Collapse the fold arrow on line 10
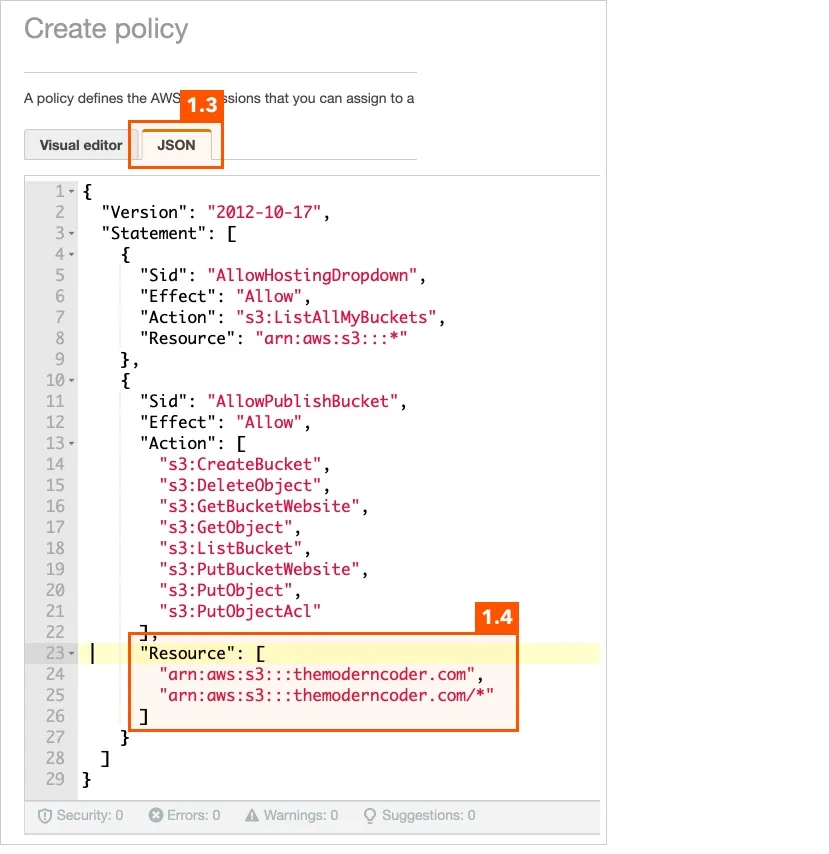The width and height of the screenshot is (829, 854). (x=71, y=380)
